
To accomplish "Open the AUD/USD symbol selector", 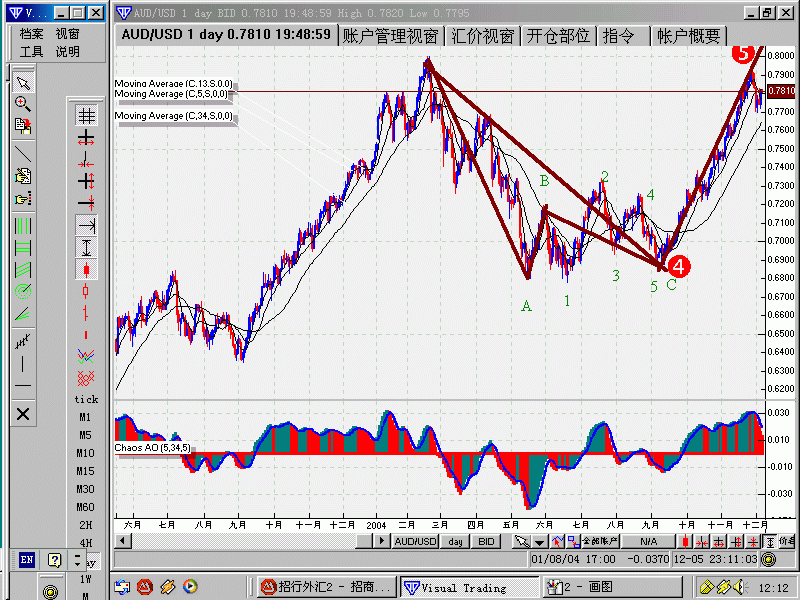I will [x=415, y=541].
